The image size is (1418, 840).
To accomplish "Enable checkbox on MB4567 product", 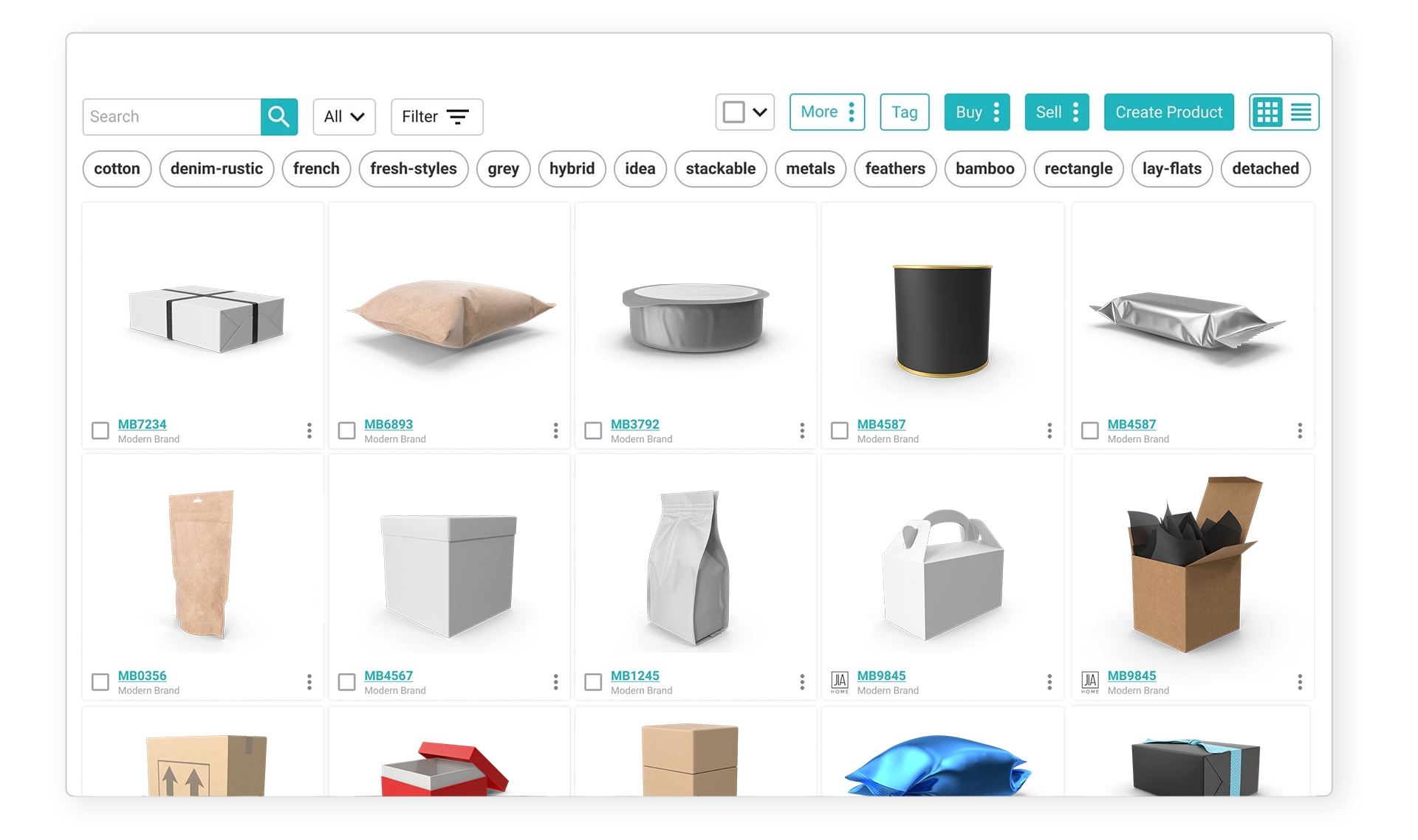I will coord(348,680).
